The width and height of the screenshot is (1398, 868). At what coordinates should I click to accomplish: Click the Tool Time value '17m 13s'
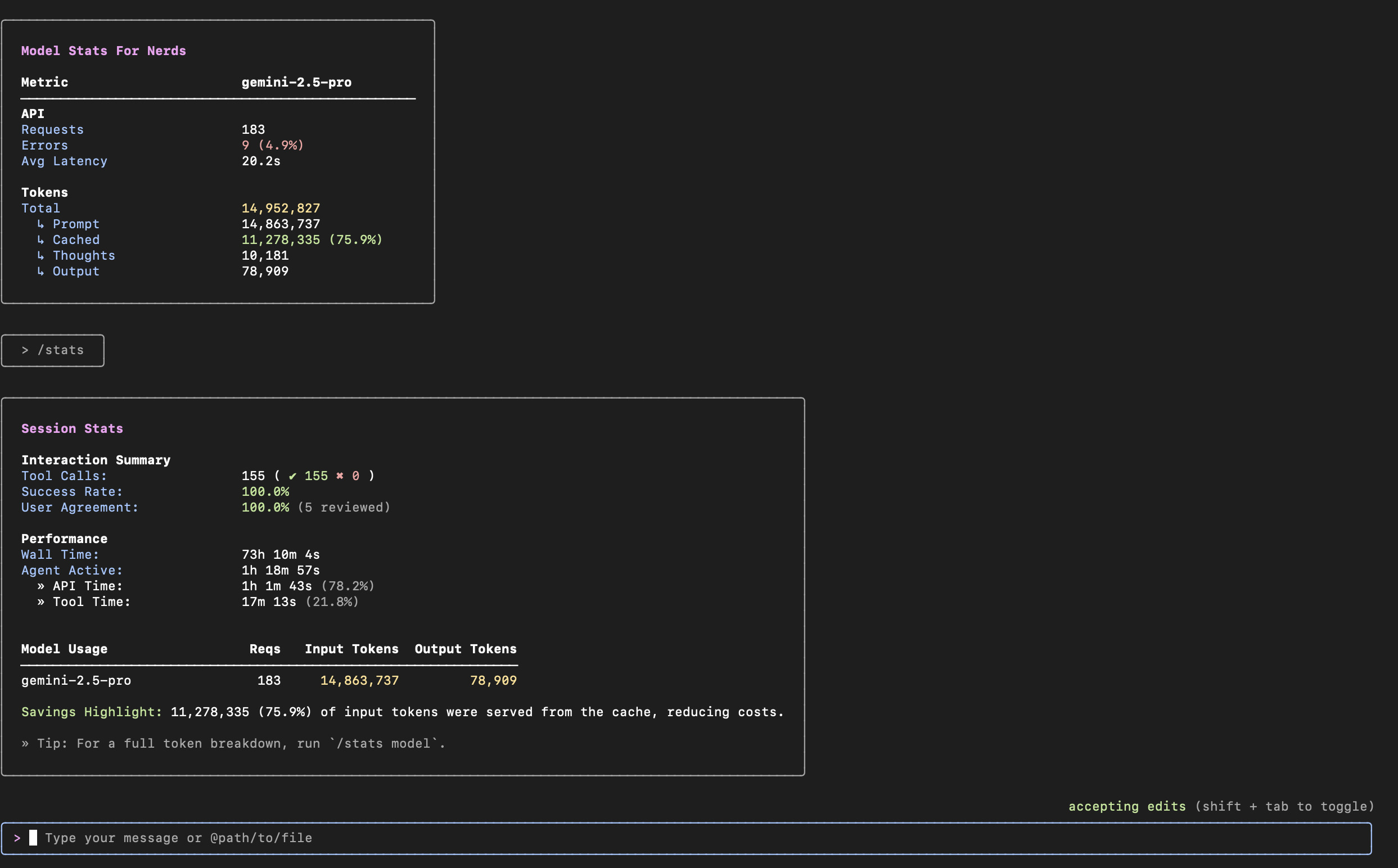point(269,602)
